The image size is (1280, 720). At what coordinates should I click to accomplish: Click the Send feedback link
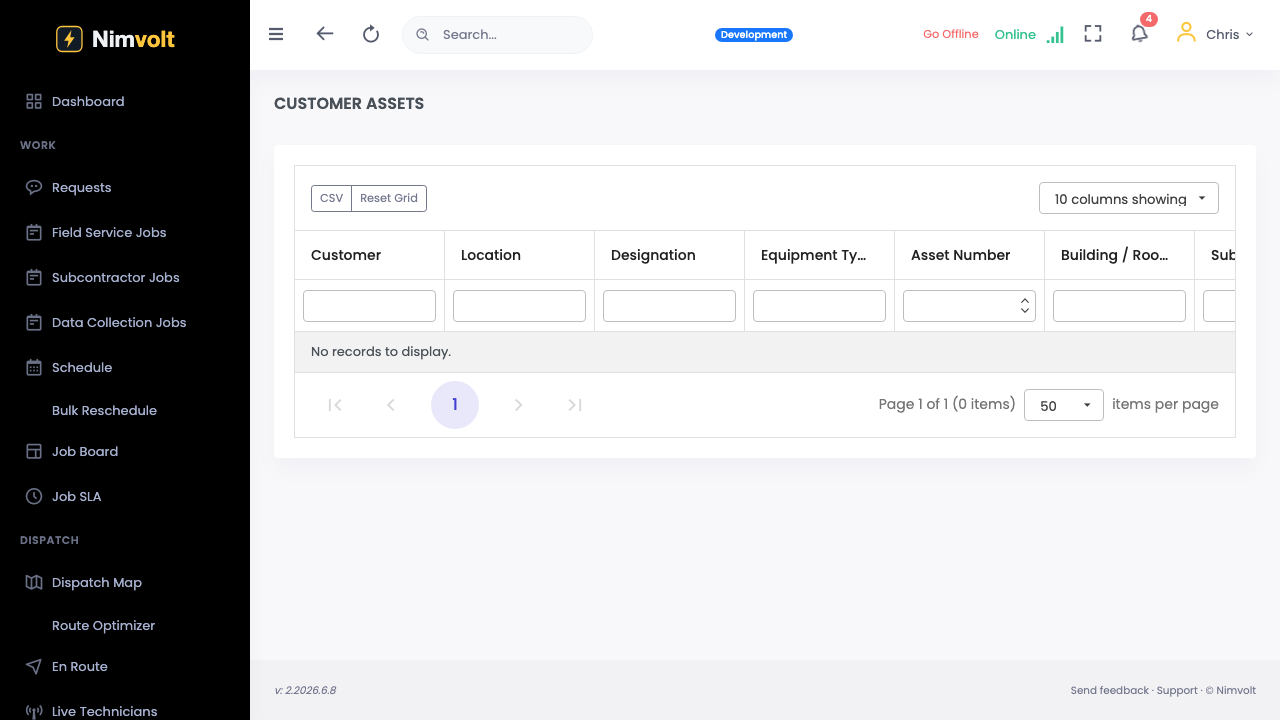click(1110, 690)
